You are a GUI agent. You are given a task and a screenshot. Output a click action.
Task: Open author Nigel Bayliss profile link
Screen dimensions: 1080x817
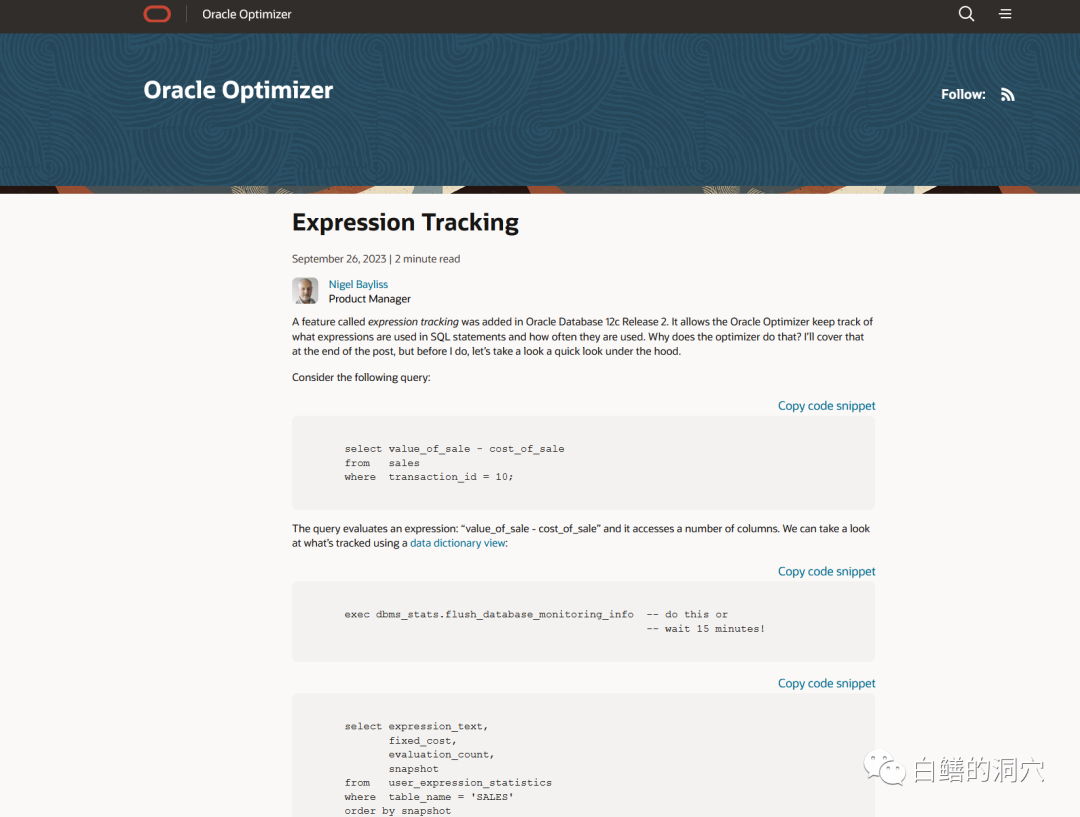coord(358,284)
